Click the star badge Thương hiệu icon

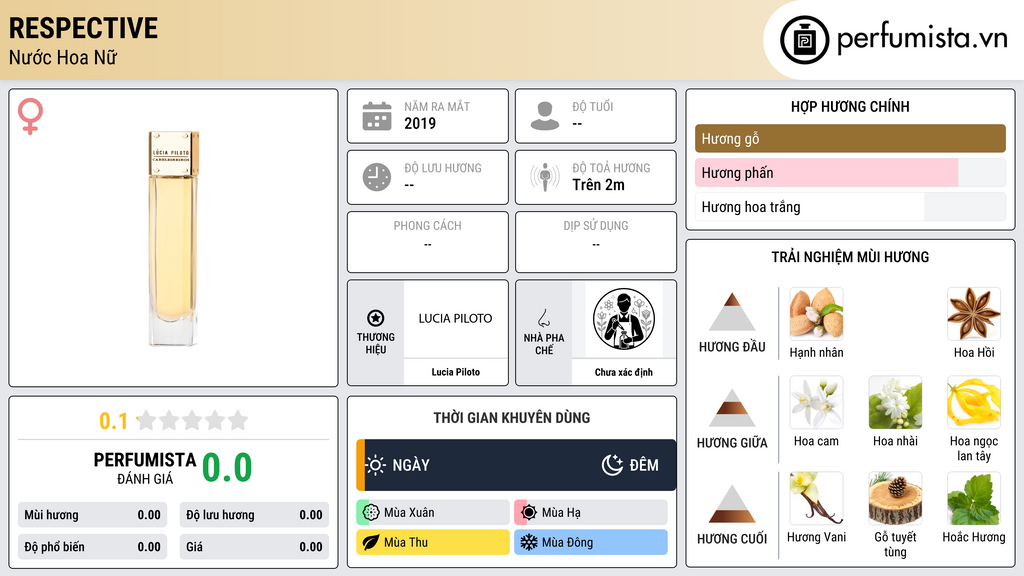(376, 318)
